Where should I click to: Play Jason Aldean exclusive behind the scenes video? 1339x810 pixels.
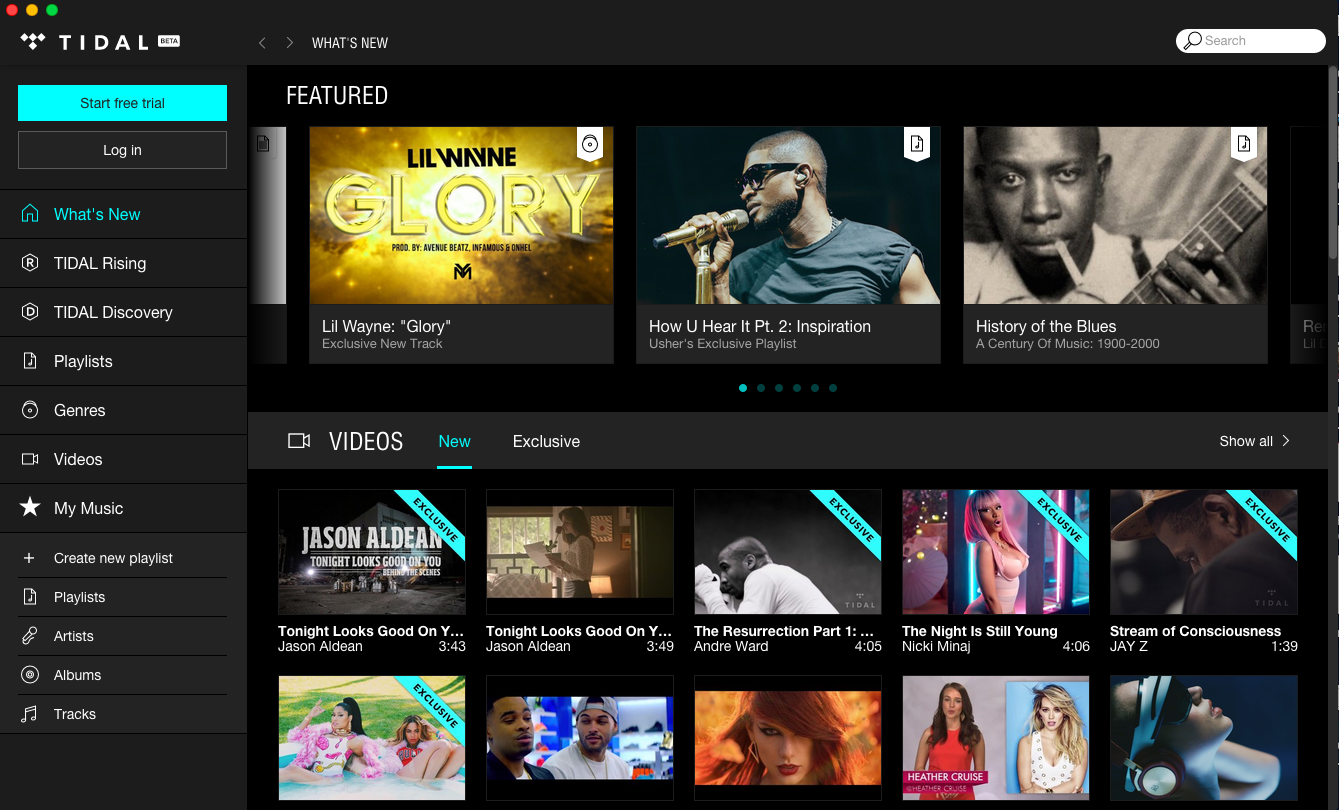point(372,551)
